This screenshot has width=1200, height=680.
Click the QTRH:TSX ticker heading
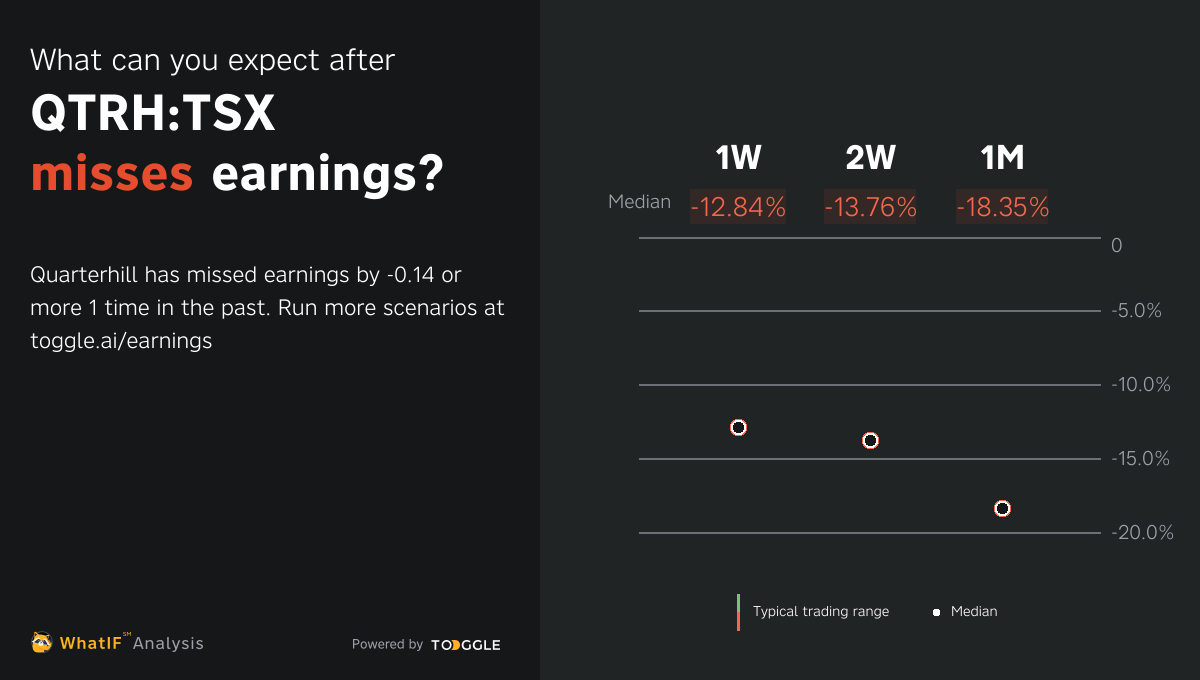click(x=153, y=116)
